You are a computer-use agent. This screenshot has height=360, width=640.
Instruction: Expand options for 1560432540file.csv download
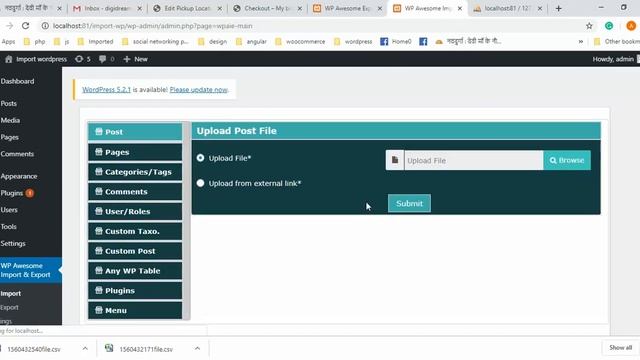[x=85, y=349]
